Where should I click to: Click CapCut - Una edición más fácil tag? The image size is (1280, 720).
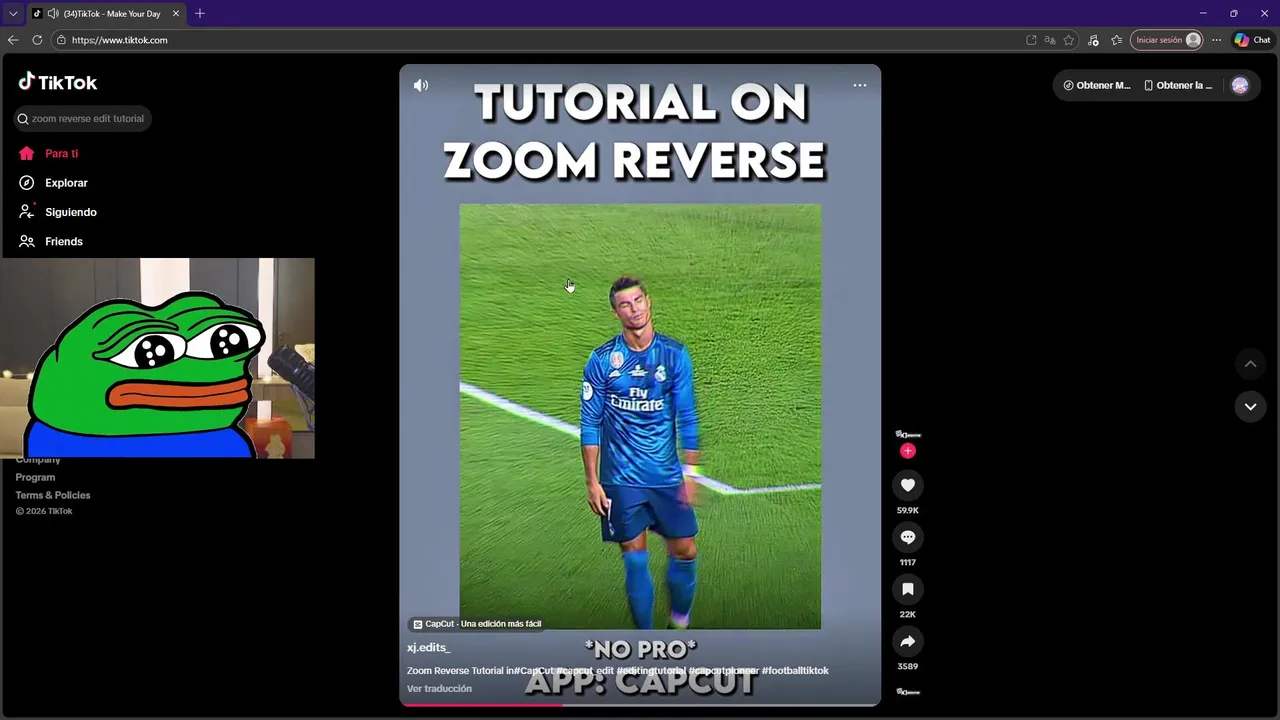click(477, 624)
